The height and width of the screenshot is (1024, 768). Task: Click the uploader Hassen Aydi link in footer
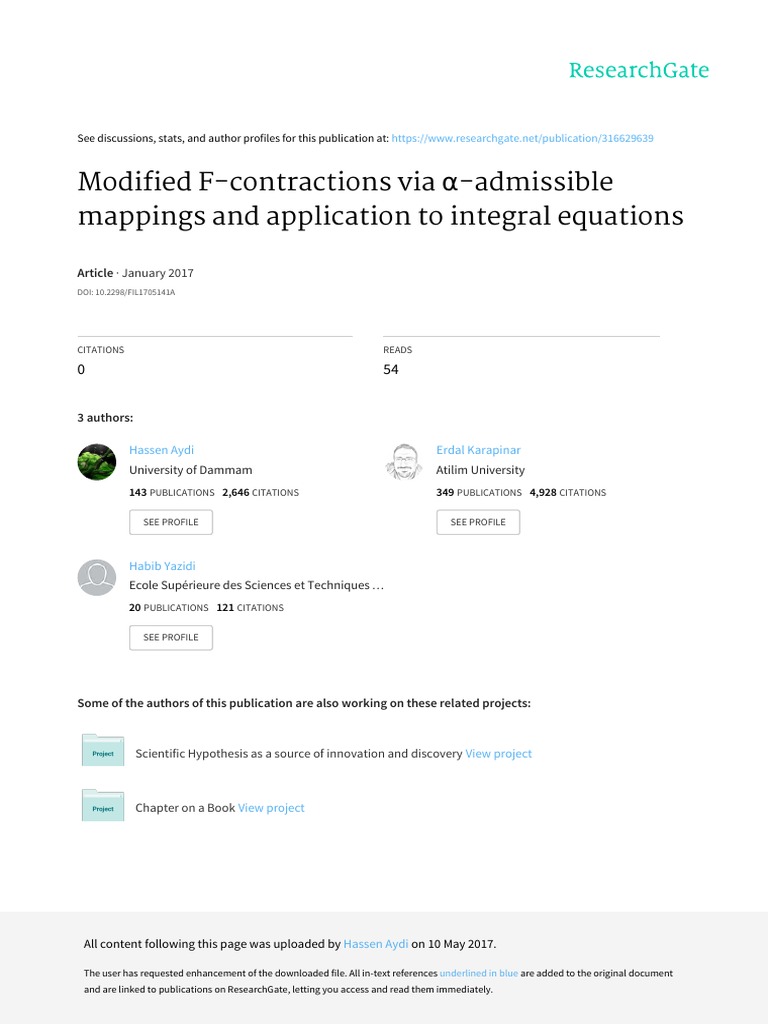[376, 944]
